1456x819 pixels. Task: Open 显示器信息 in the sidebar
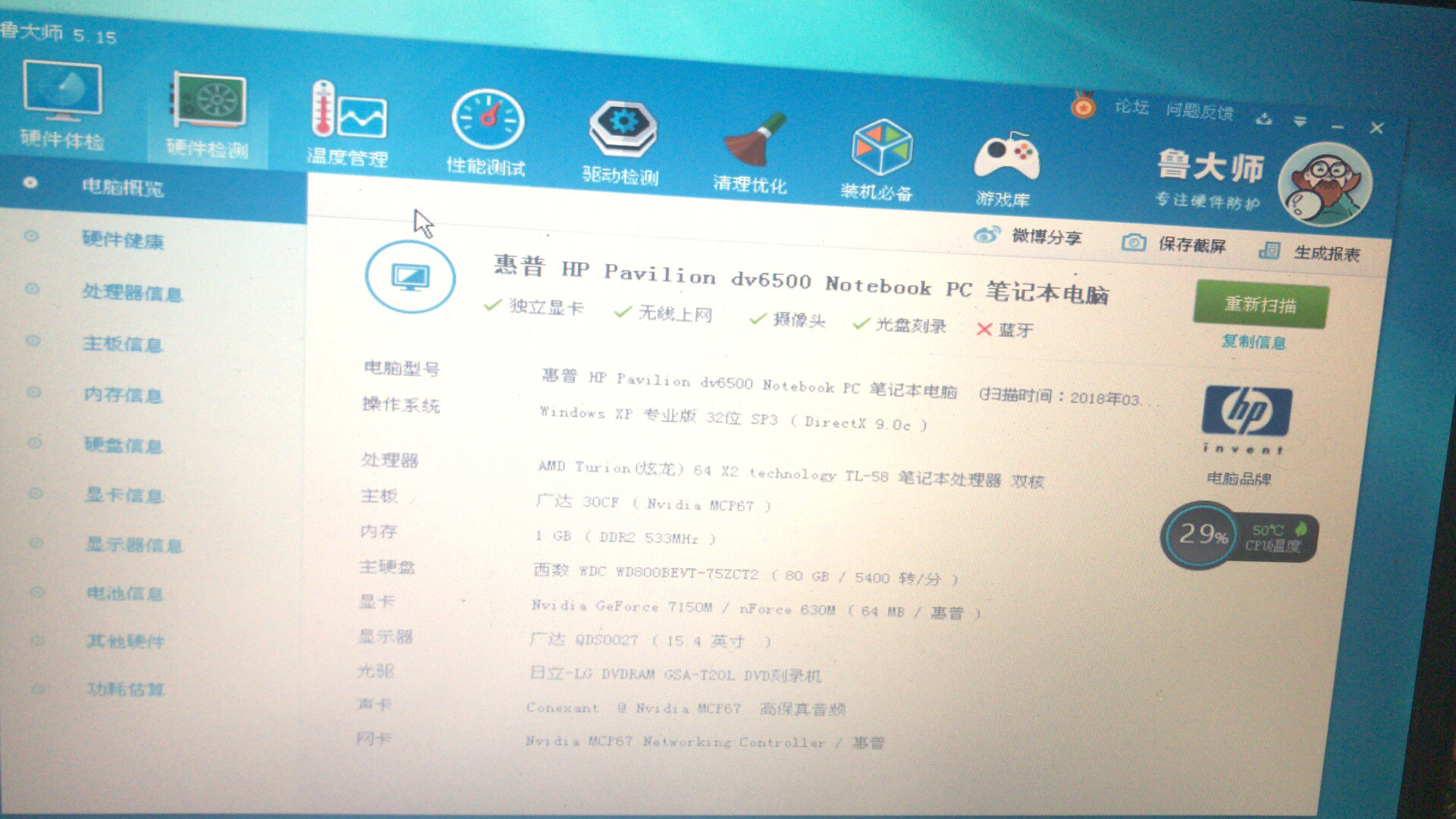[134, 544]
